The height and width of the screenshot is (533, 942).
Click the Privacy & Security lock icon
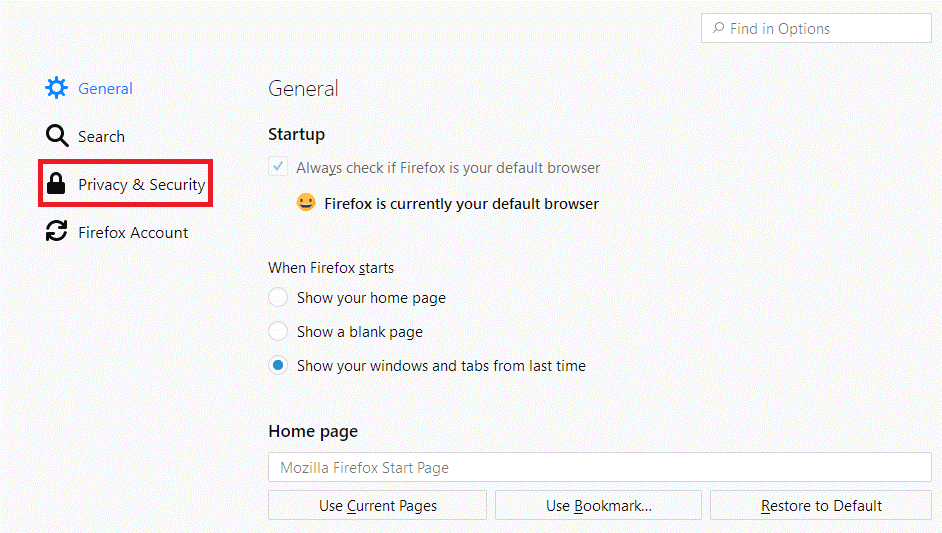57,184
